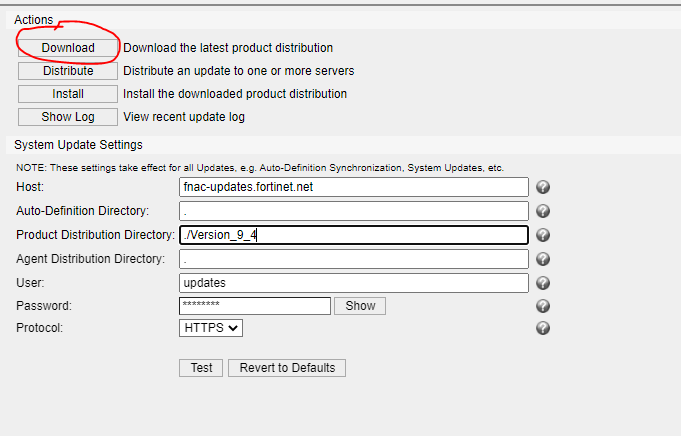Click the 'User:' label

point(30,283)
